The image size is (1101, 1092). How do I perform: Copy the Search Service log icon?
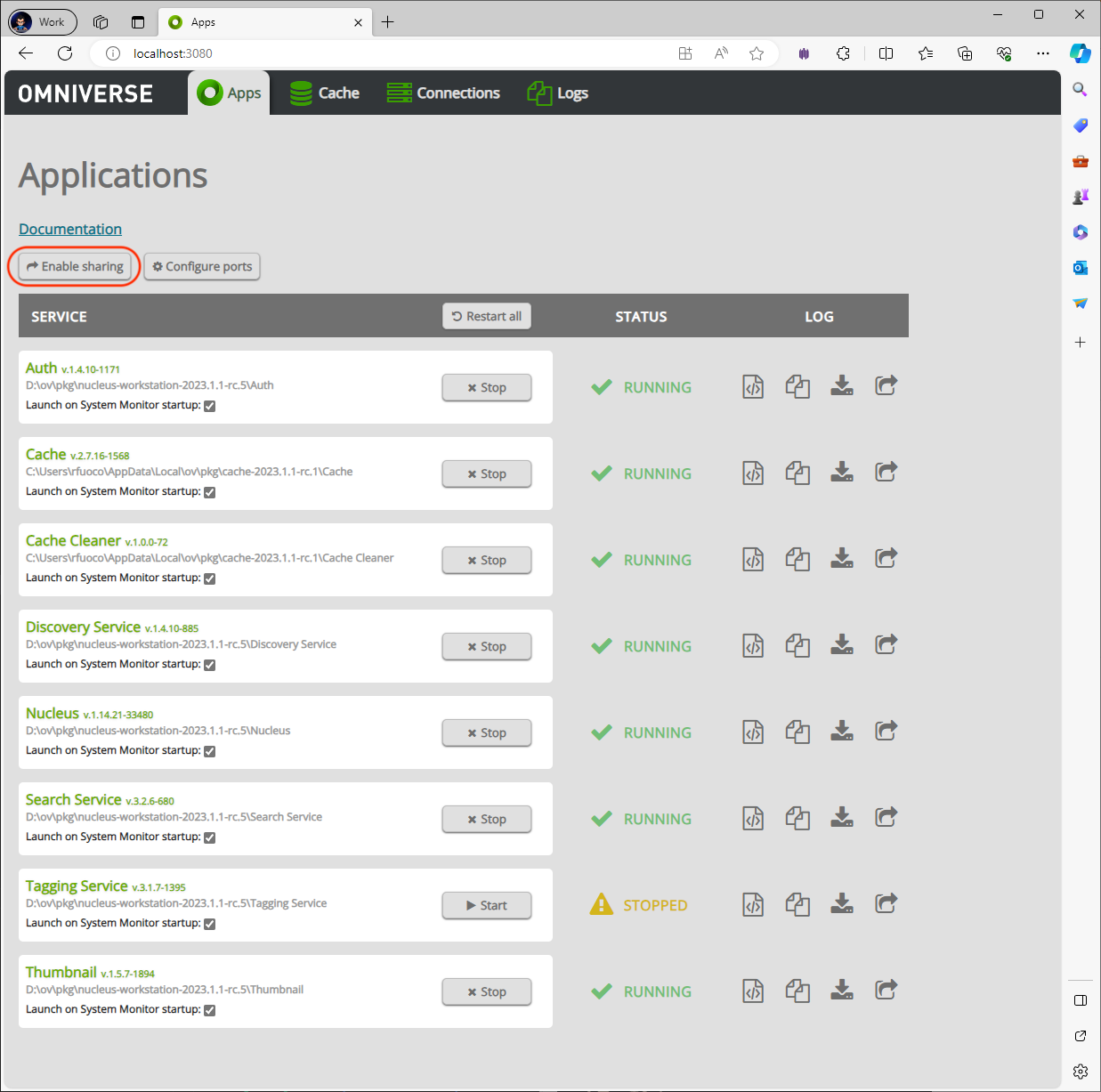click(797, 819)
